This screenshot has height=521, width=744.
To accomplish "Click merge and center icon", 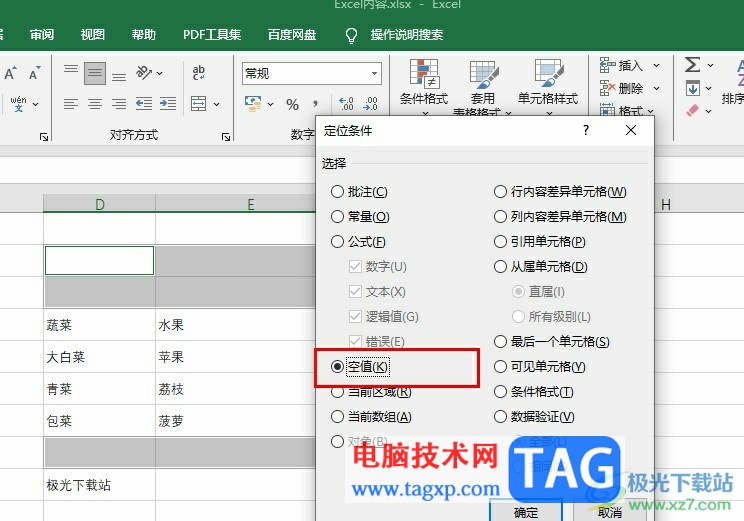I will pyautogui.click(x=198, y=103).
